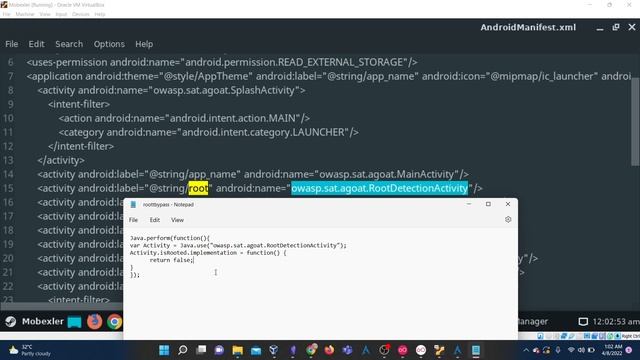Open Microsoft Teams on the taskbar
The image size is (640, 360).
347,350
